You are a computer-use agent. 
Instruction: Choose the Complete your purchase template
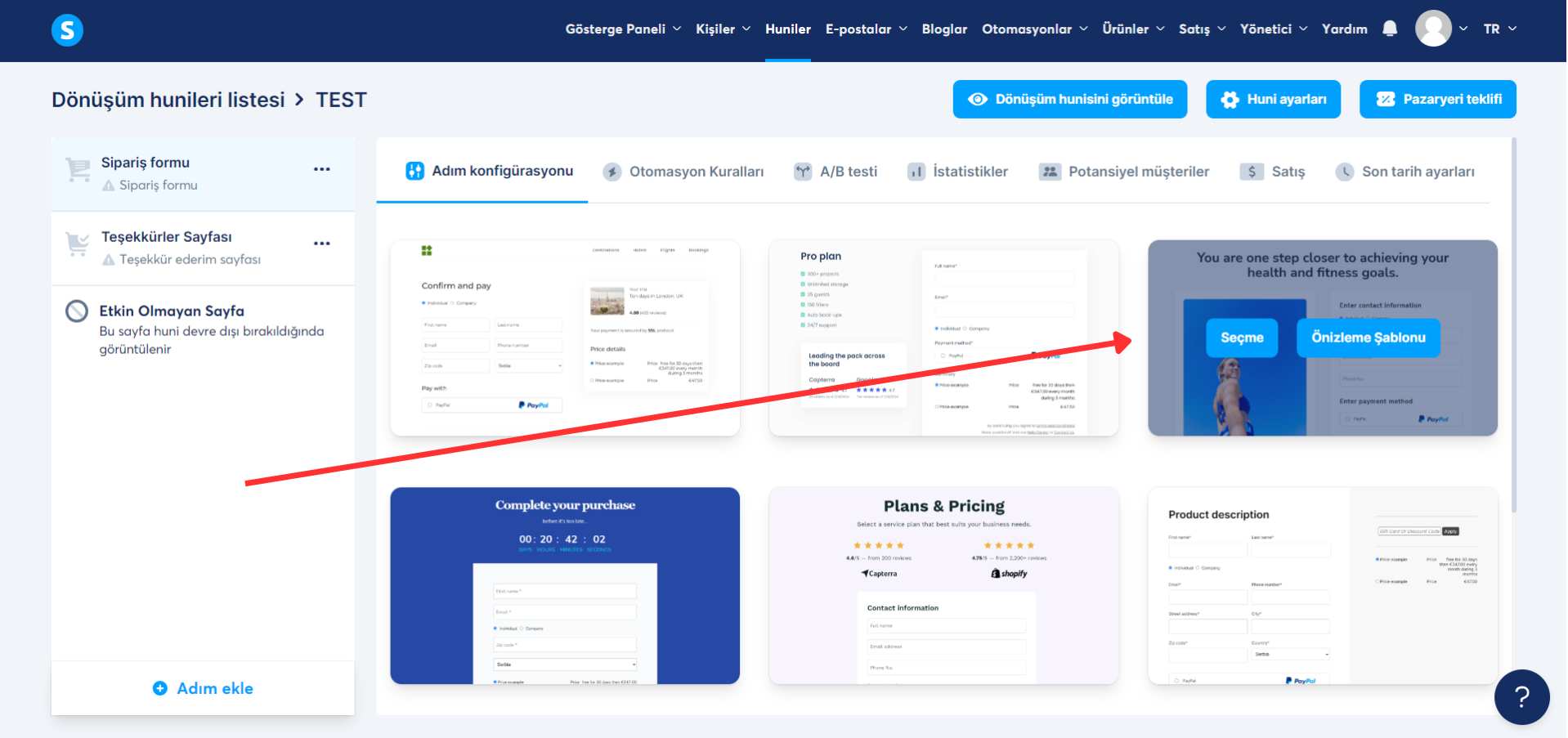(x=565, y=586)
